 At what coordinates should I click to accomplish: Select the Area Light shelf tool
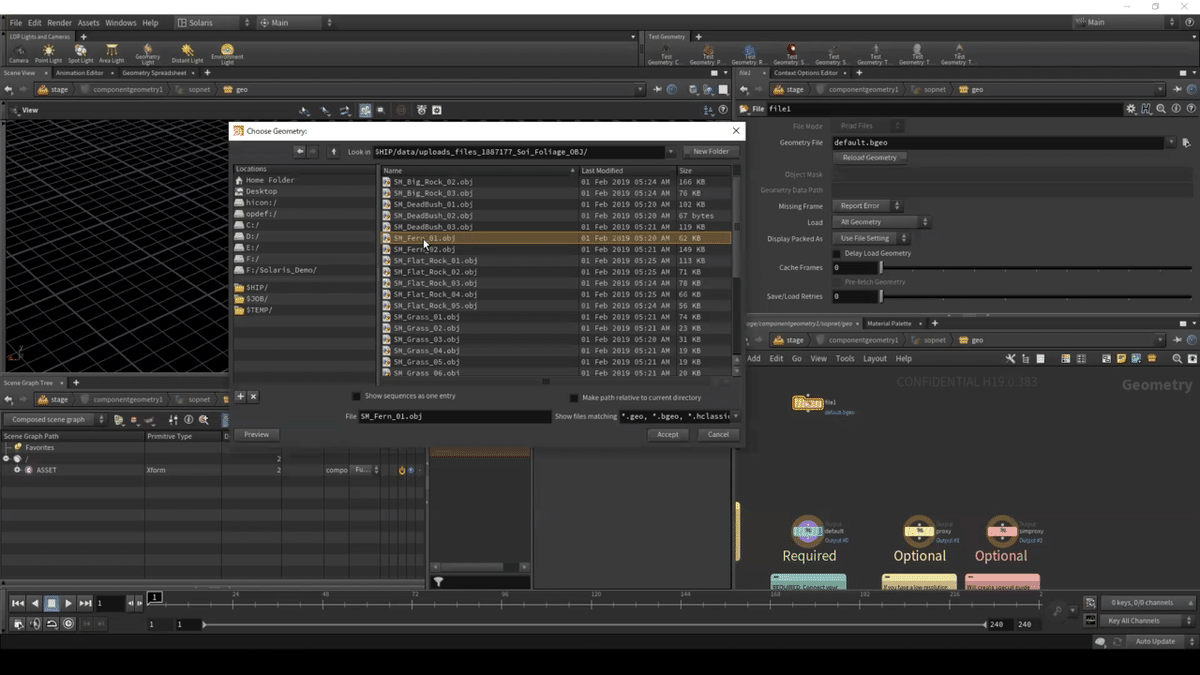click(x=112, y=53)
